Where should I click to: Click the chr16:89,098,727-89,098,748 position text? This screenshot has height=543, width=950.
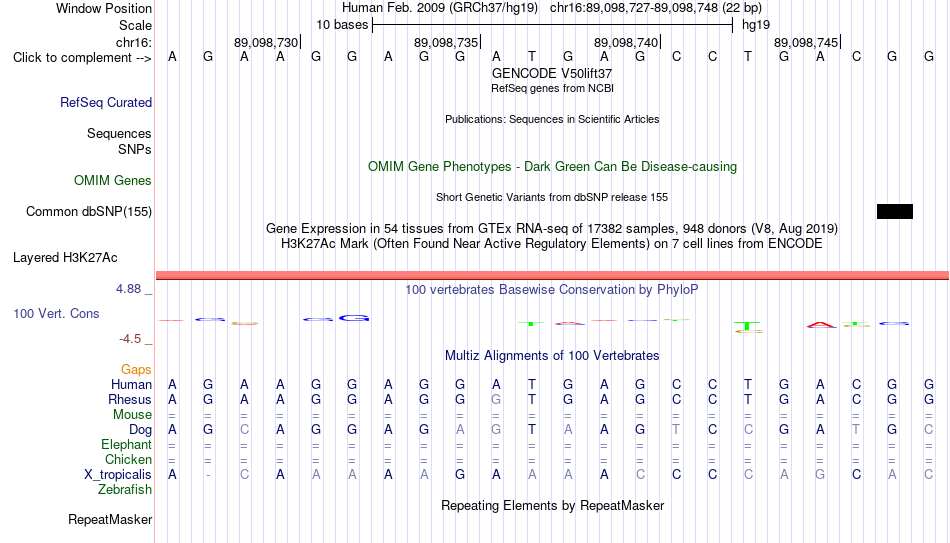pyautogui.click(x=656, y=8)
